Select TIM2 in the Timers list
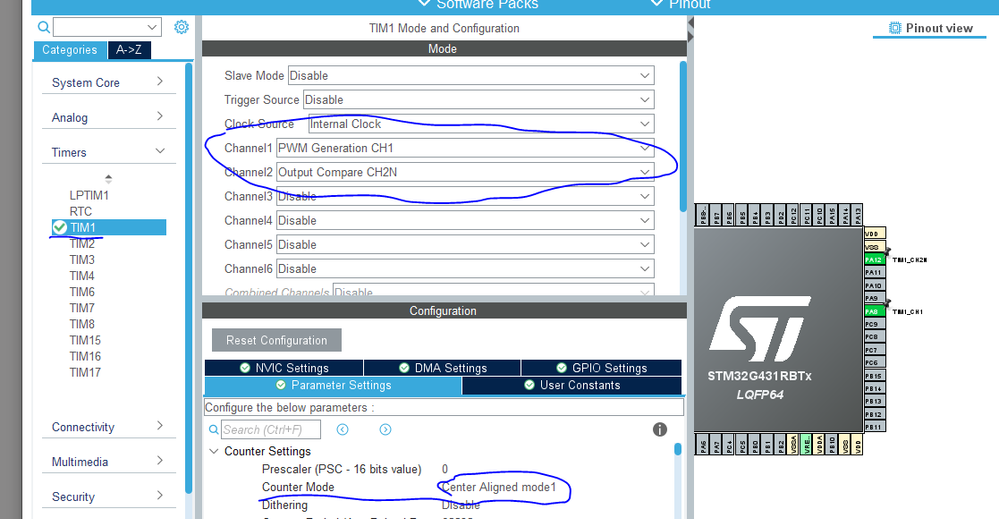Viewport: 999px width, 519px height. point(82,243)
